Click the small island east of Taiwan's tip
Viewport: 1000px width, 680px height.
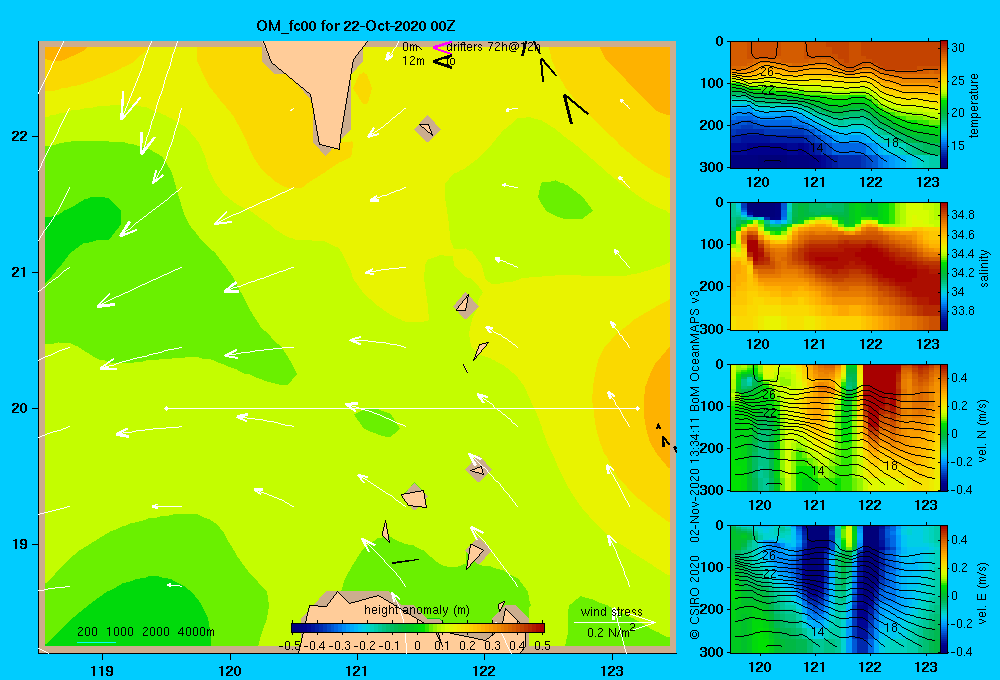tap(427, 128)
